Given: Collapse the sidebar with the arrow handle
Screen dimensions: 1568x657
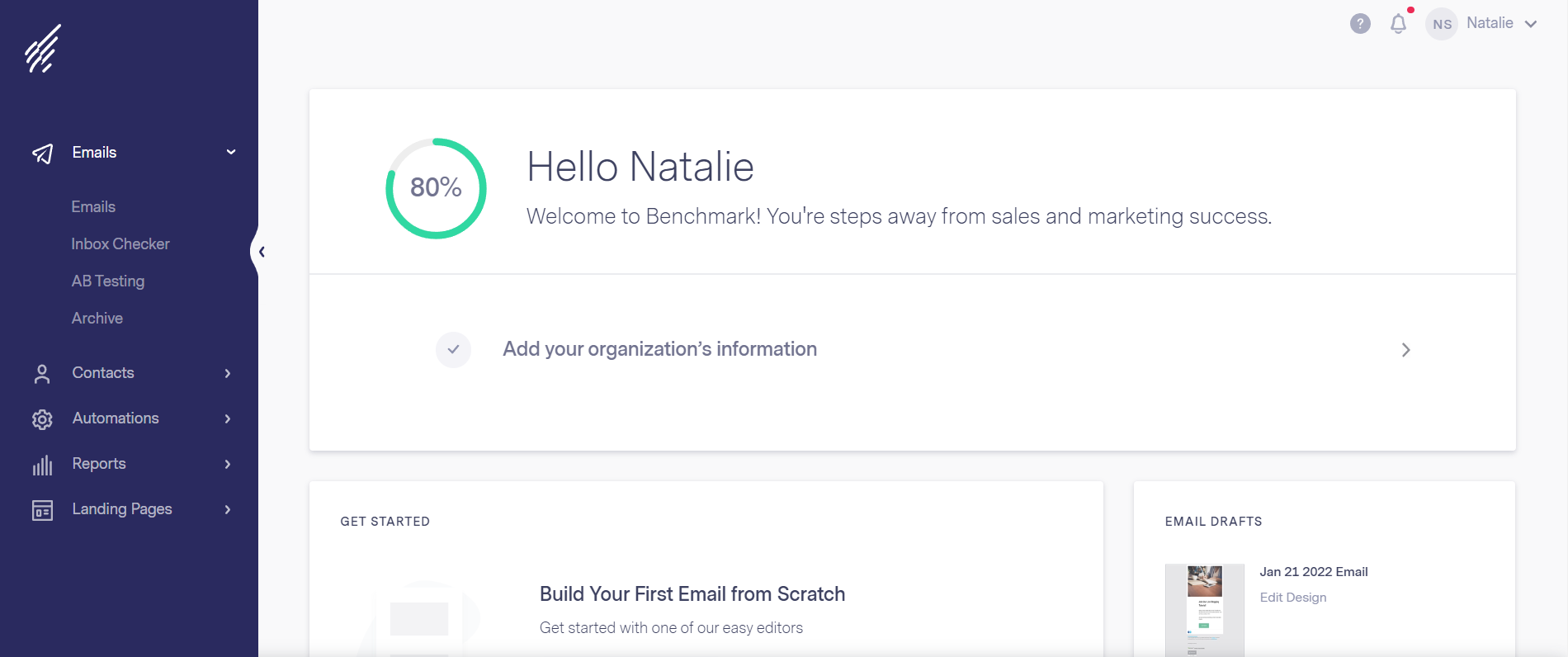Looking at the screenshot, I should [261, 252].
